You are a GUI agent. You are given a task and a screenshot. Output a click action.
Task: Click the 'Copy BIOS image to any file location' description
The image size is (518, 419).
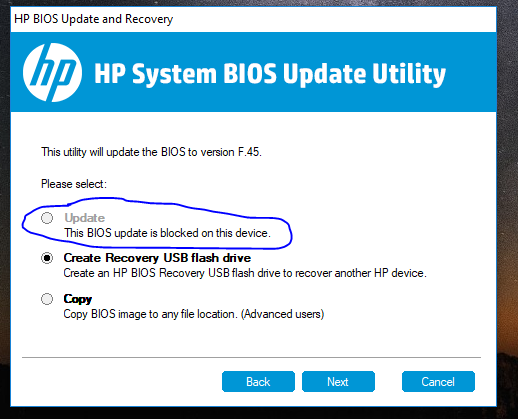(150, 314)
